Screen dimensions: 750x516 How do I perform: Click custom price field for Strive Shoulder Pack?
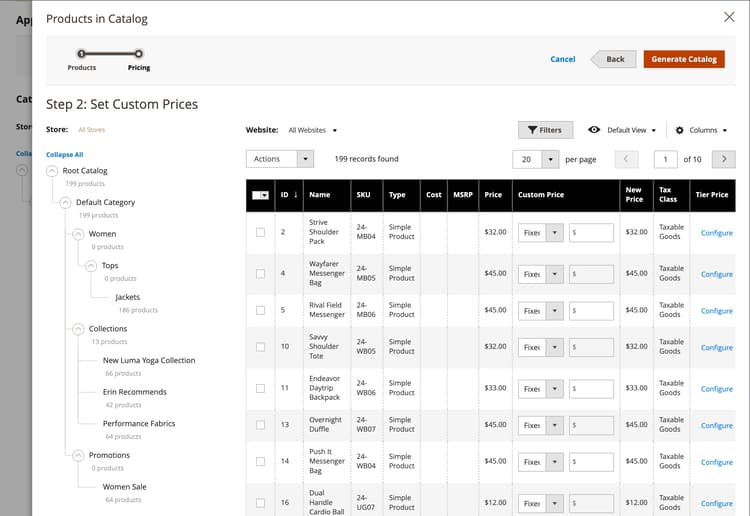tap(591, 233)
